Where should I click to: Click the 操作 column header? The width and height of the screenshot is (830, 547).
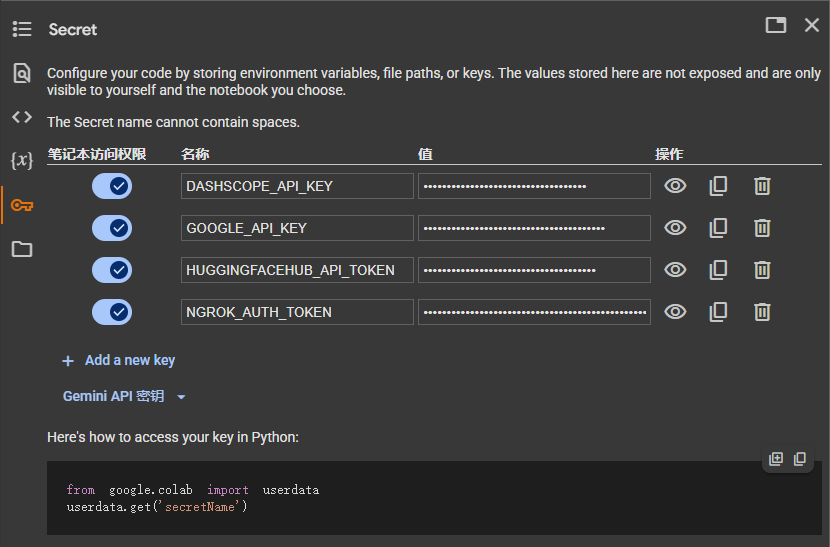(x=669, y=154)
